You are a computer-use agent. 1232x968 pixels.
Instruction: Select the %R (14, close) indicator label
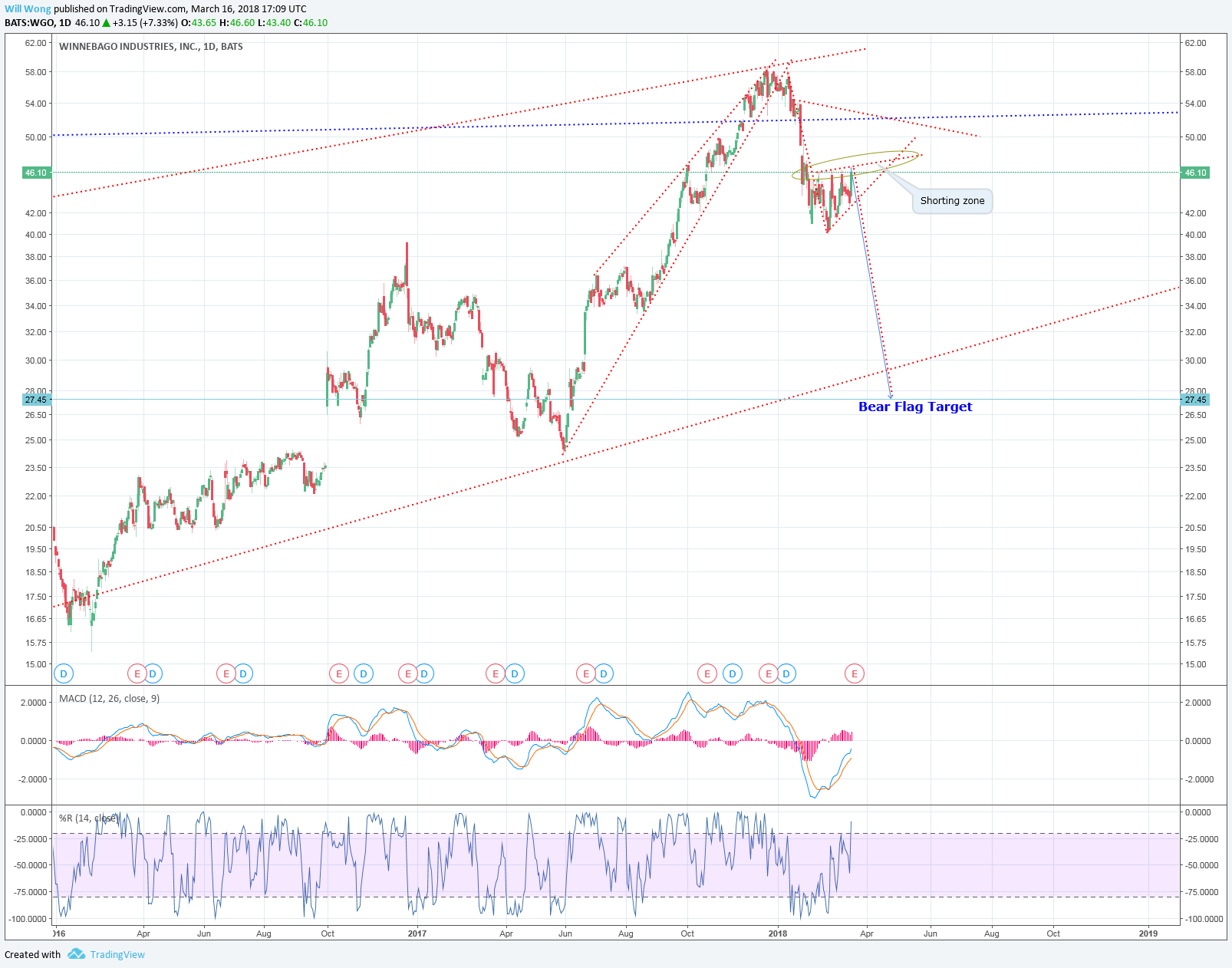tap(88, 818)
